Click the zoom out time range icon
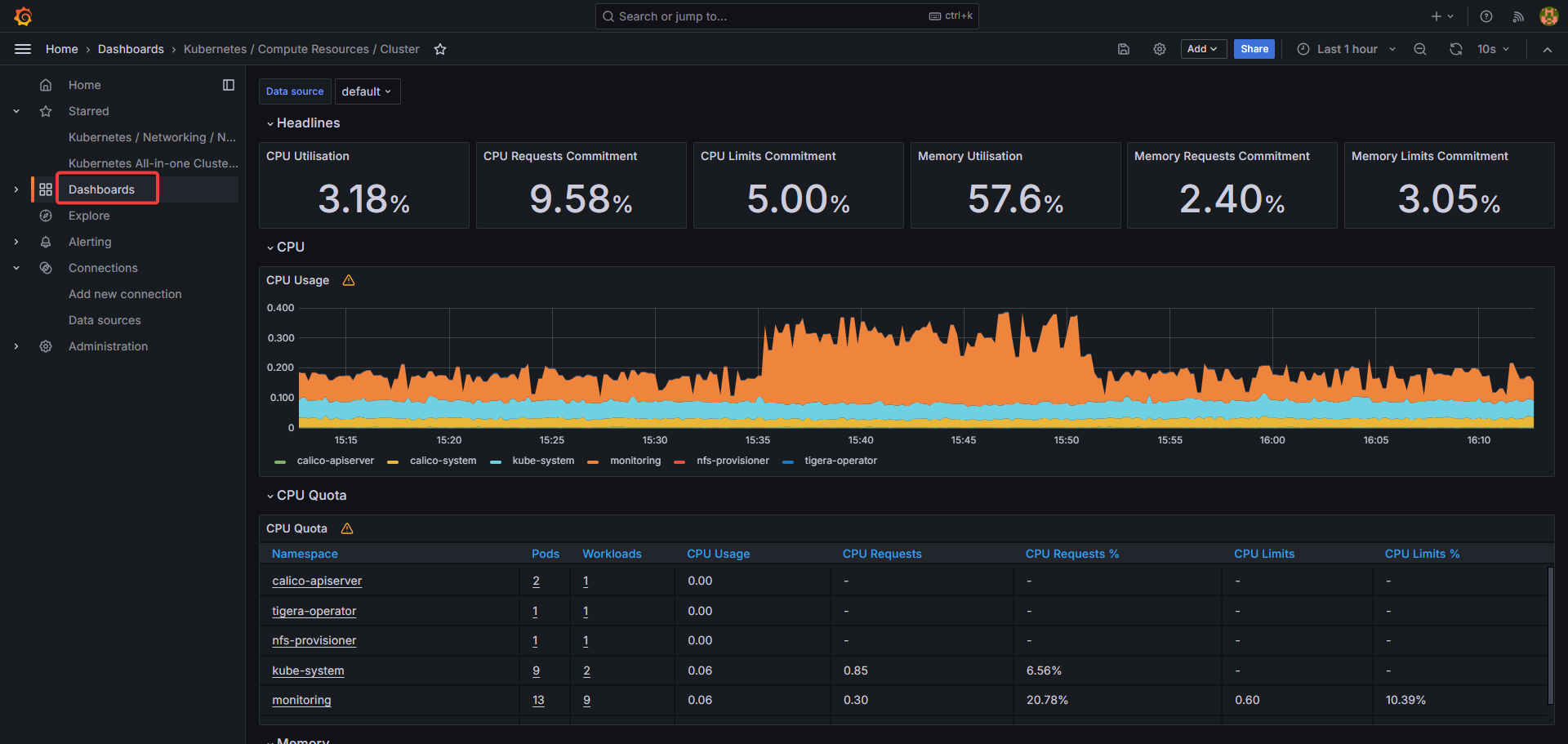Viewport: 1568px width, 744px height. tap(1420, 49)
